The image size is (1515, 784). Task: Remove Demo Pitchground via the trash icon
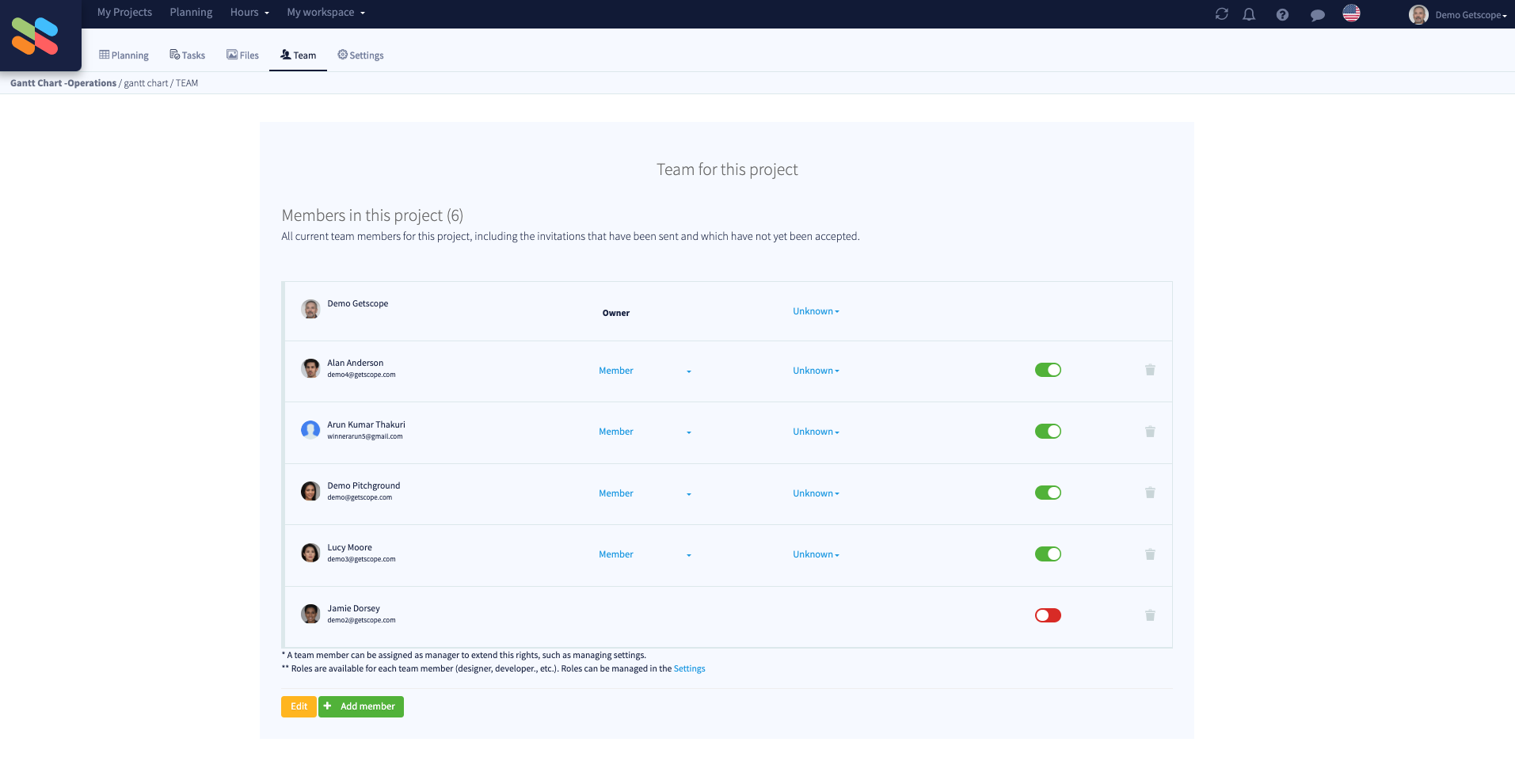click(1150, 493)
